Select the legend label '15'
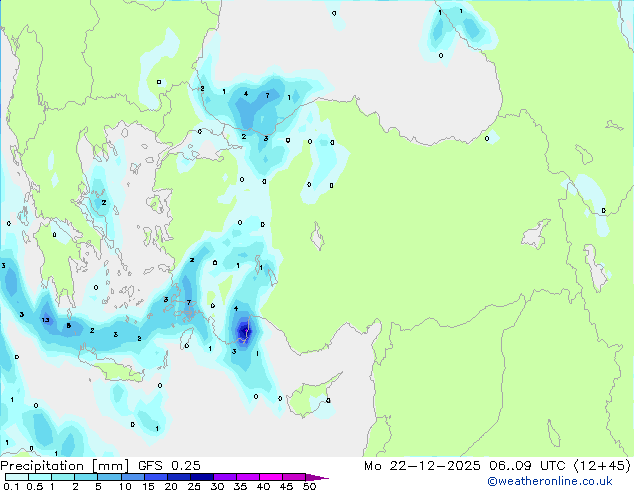 [148, 486]
